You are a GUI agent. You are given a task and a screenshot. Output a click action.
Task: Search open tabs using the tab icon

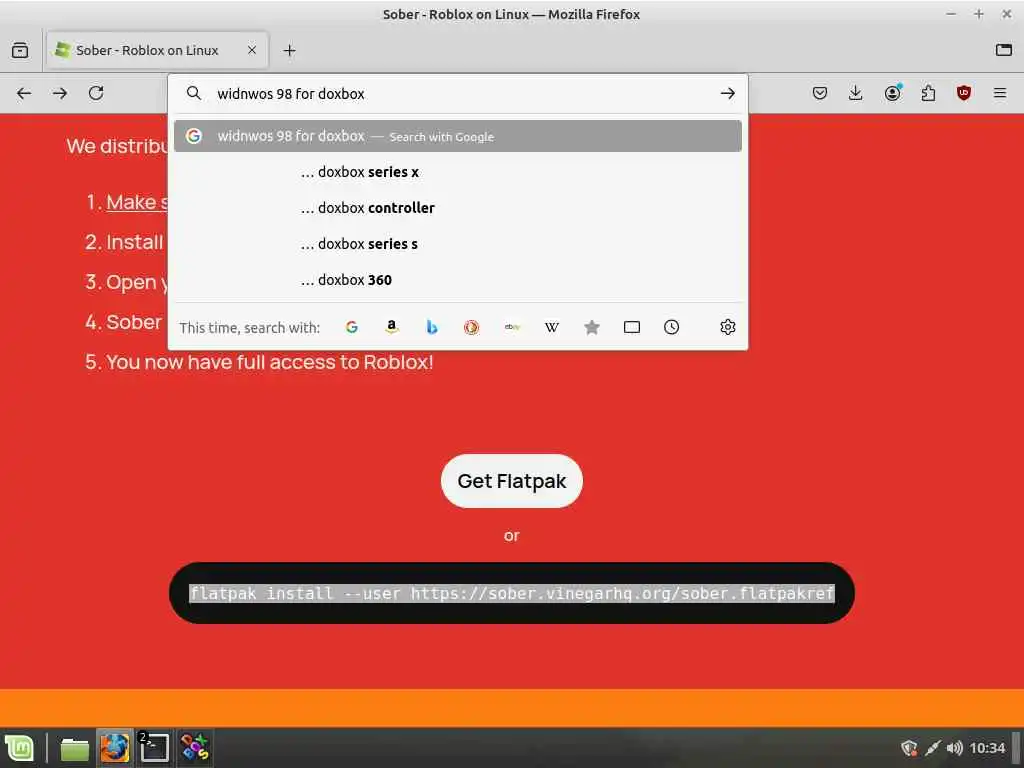point(632,327)
